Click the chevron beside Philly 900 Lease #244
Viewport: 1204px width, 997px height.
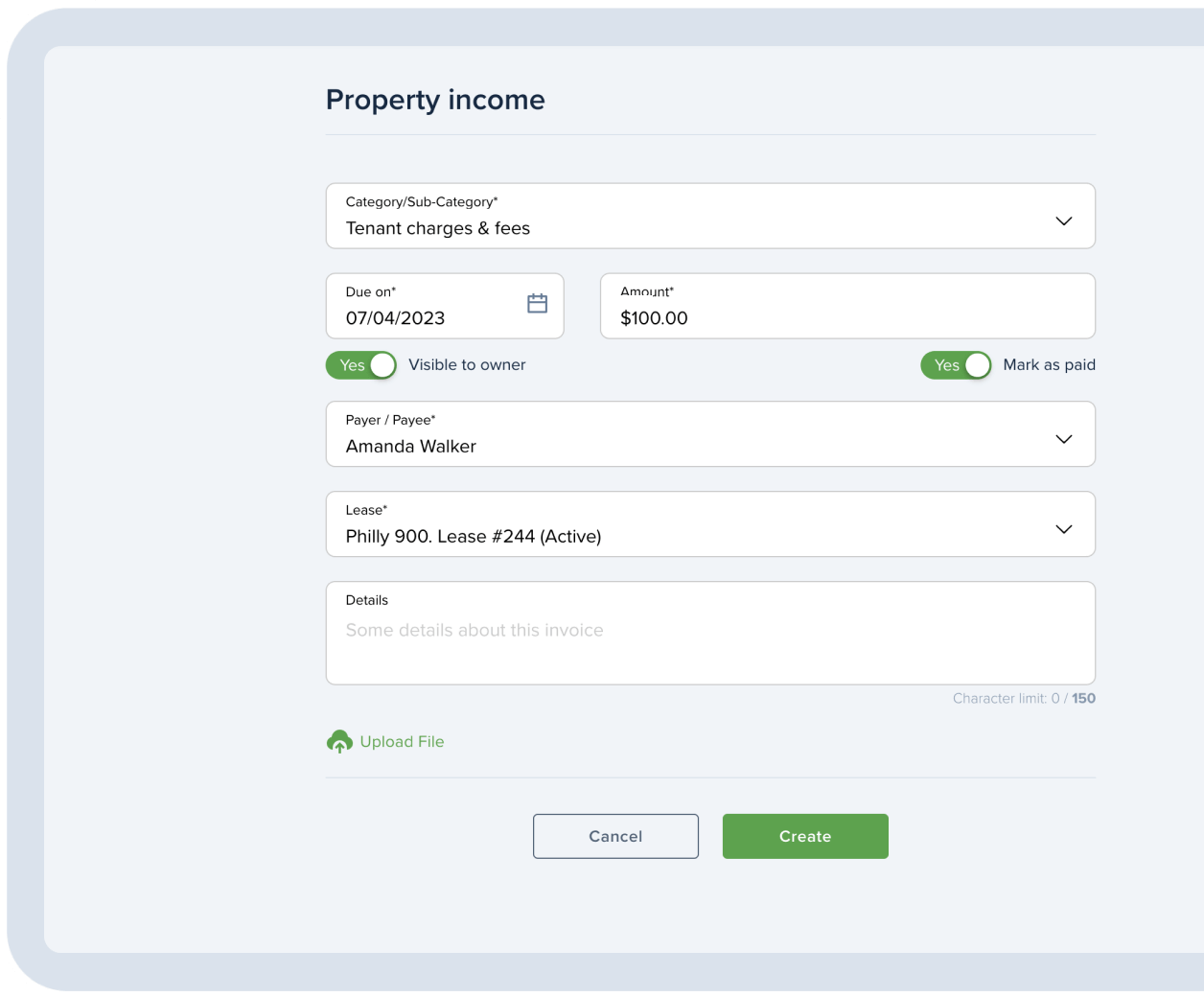click(x=1063, y=528)
